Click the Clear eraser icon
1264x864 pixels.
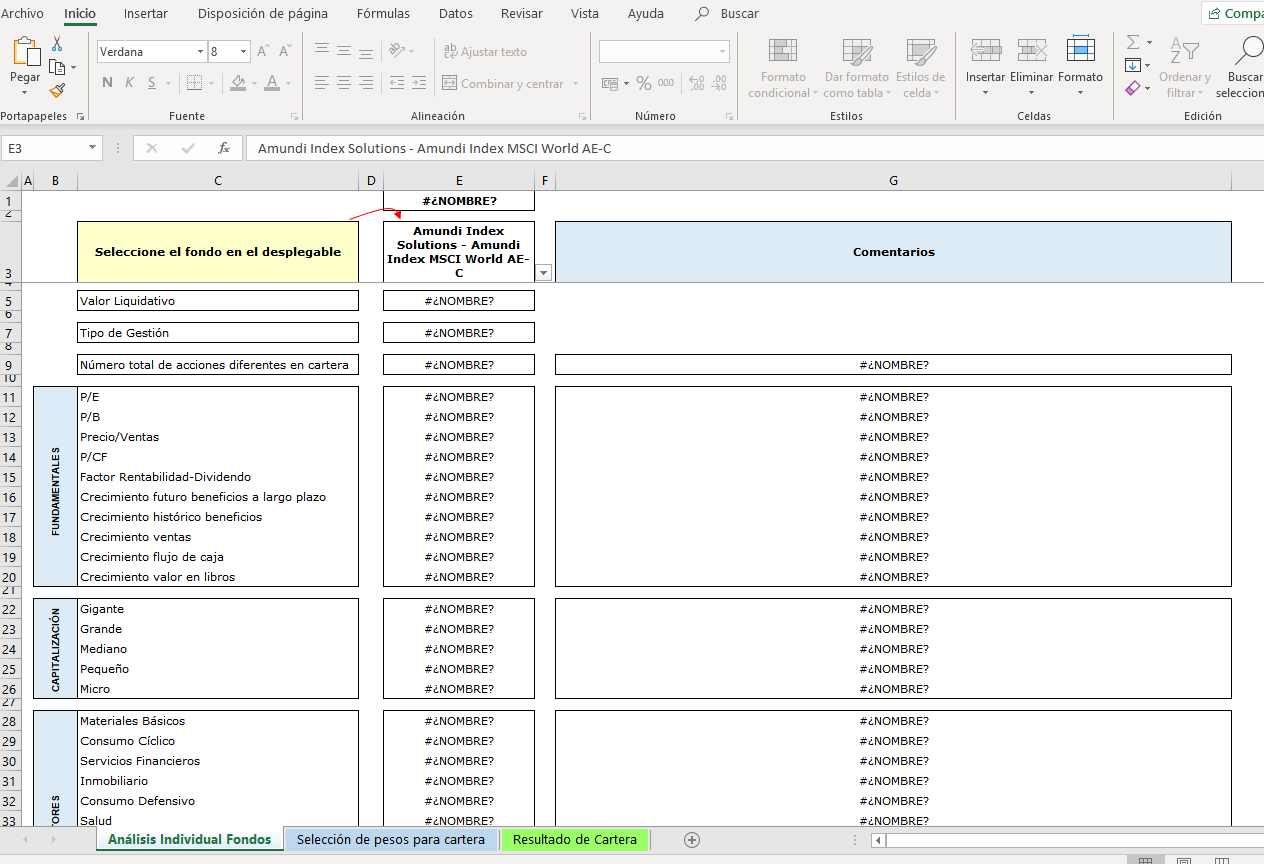(1133, 88)
